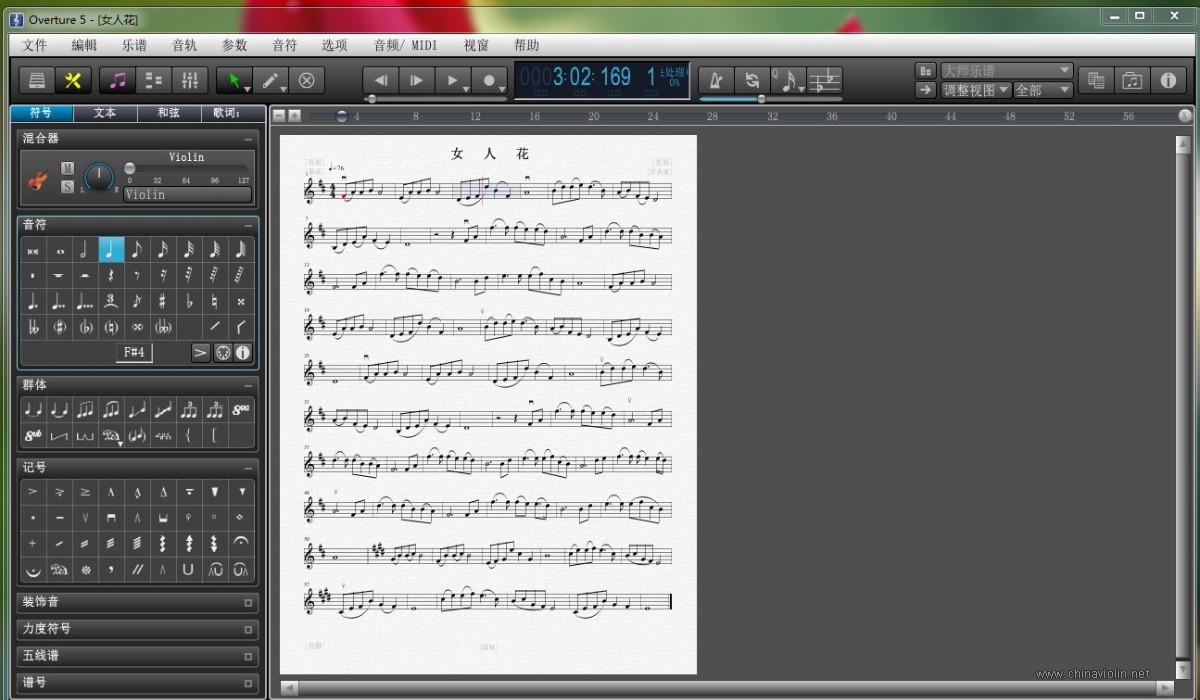Show the purple notes score view
1200x700 pixels.
click(x=118, y=81)
